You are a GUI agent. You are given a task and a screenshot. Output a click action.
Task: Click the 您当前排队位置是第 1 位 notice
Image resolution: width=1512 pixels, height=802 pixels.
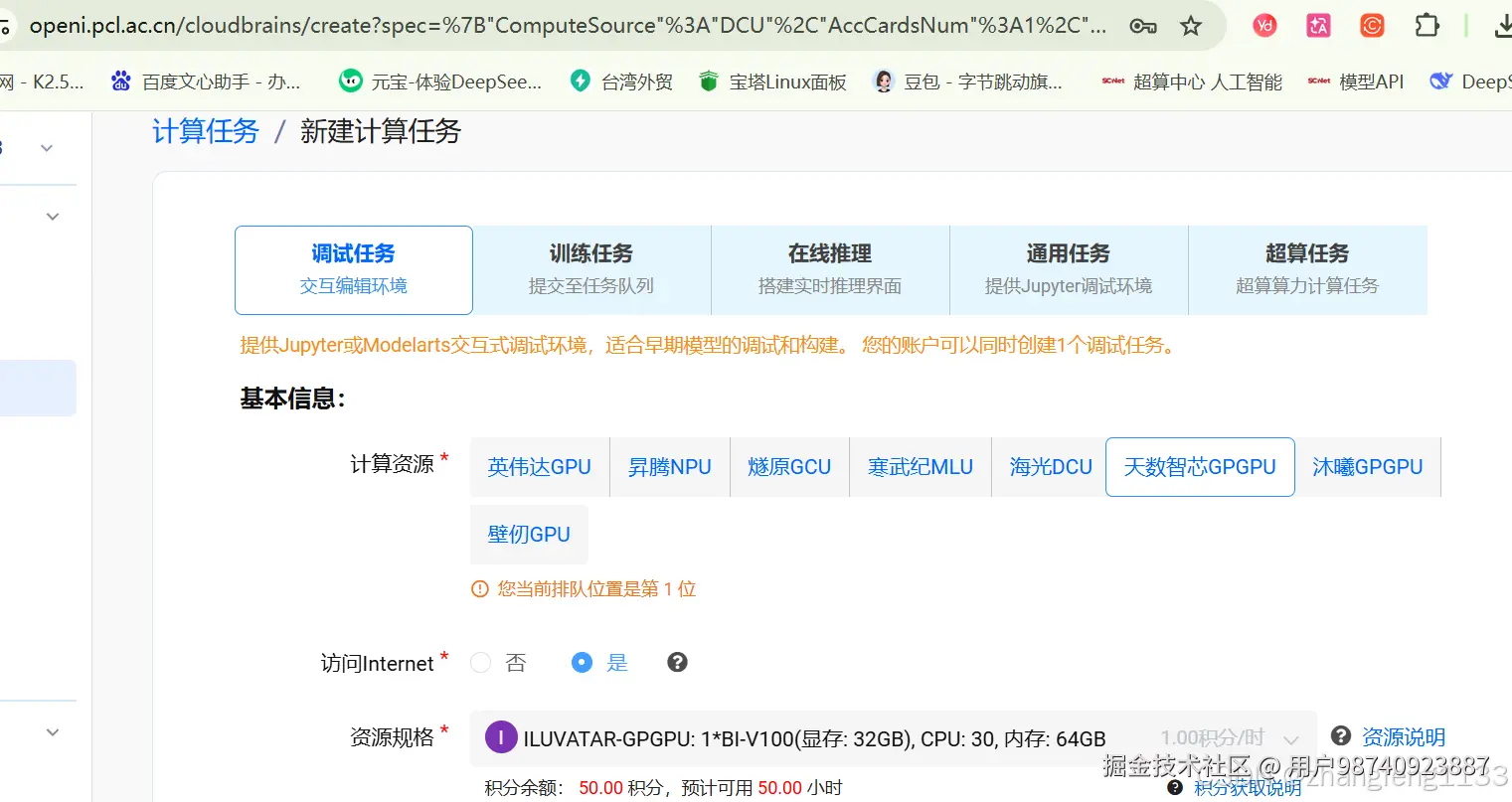pos(596,589)
